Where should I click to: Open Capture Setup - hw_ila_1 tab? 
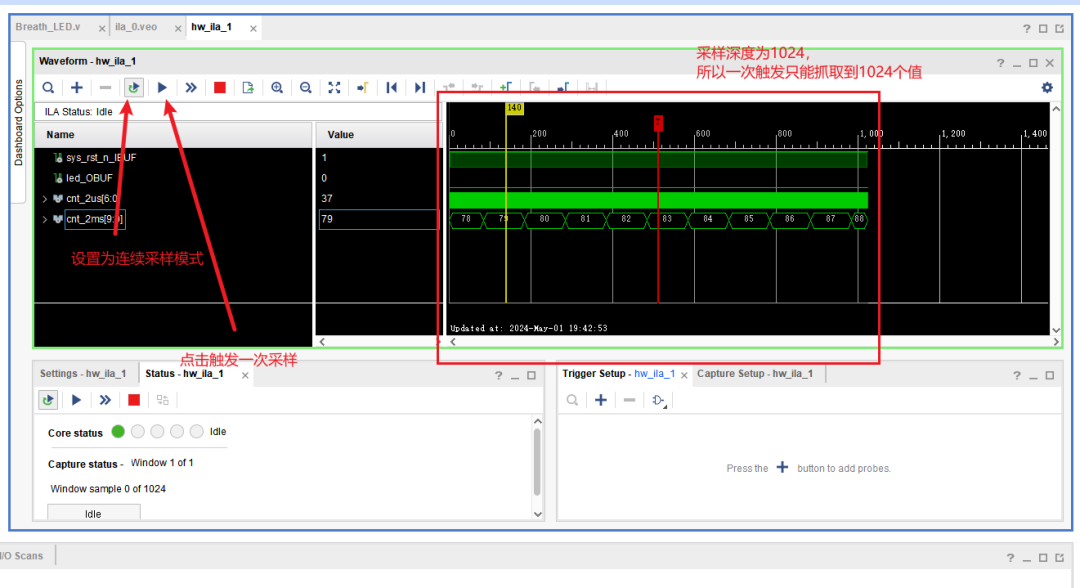click(755, 374)
